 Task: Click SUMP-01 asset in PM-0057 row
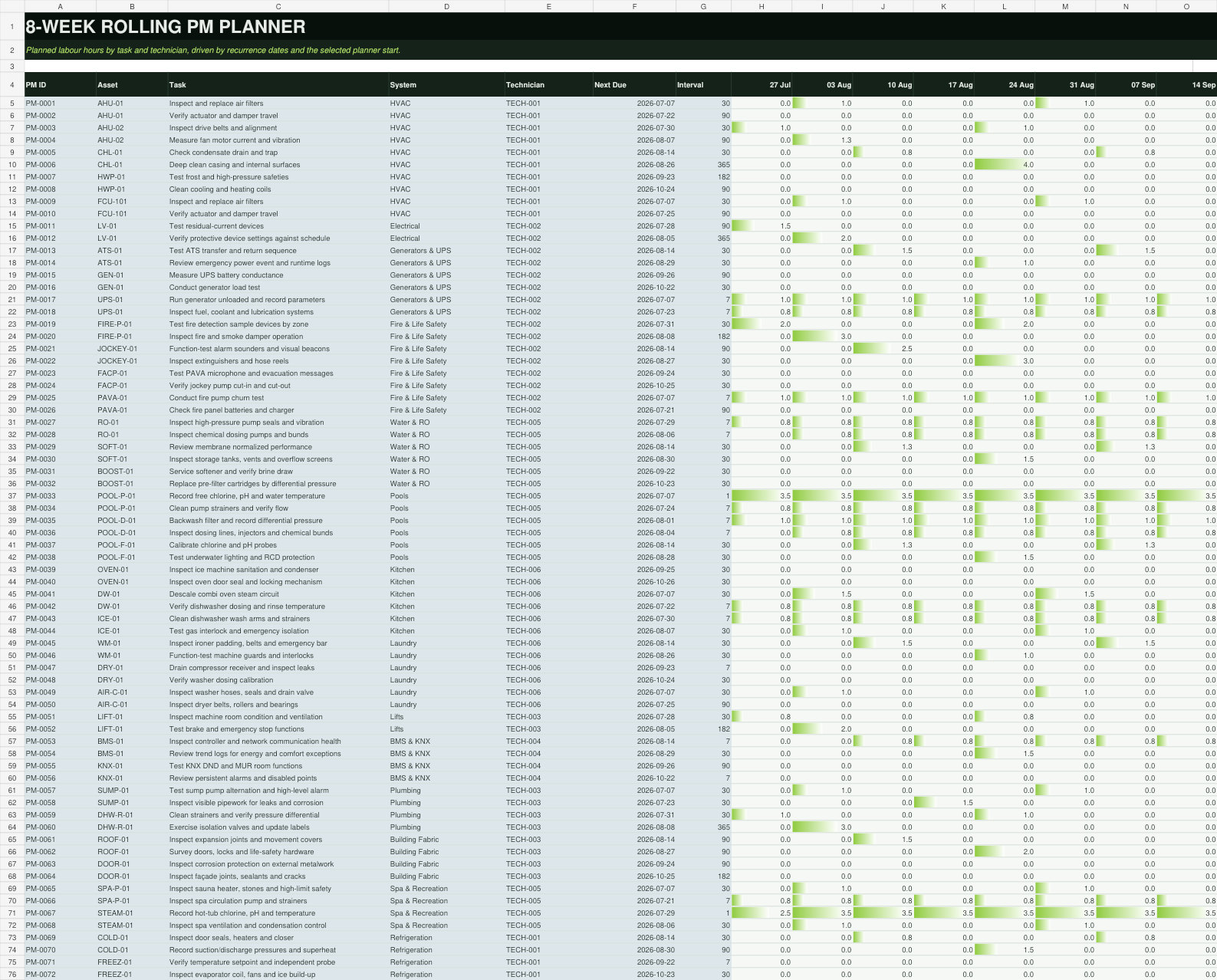coord(132,791)
